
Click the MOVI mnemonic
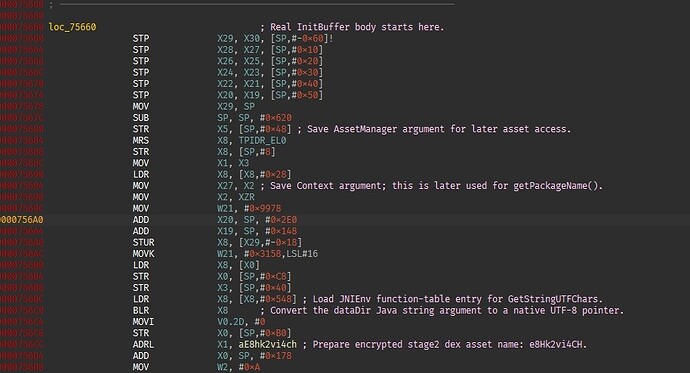point(143,322)
